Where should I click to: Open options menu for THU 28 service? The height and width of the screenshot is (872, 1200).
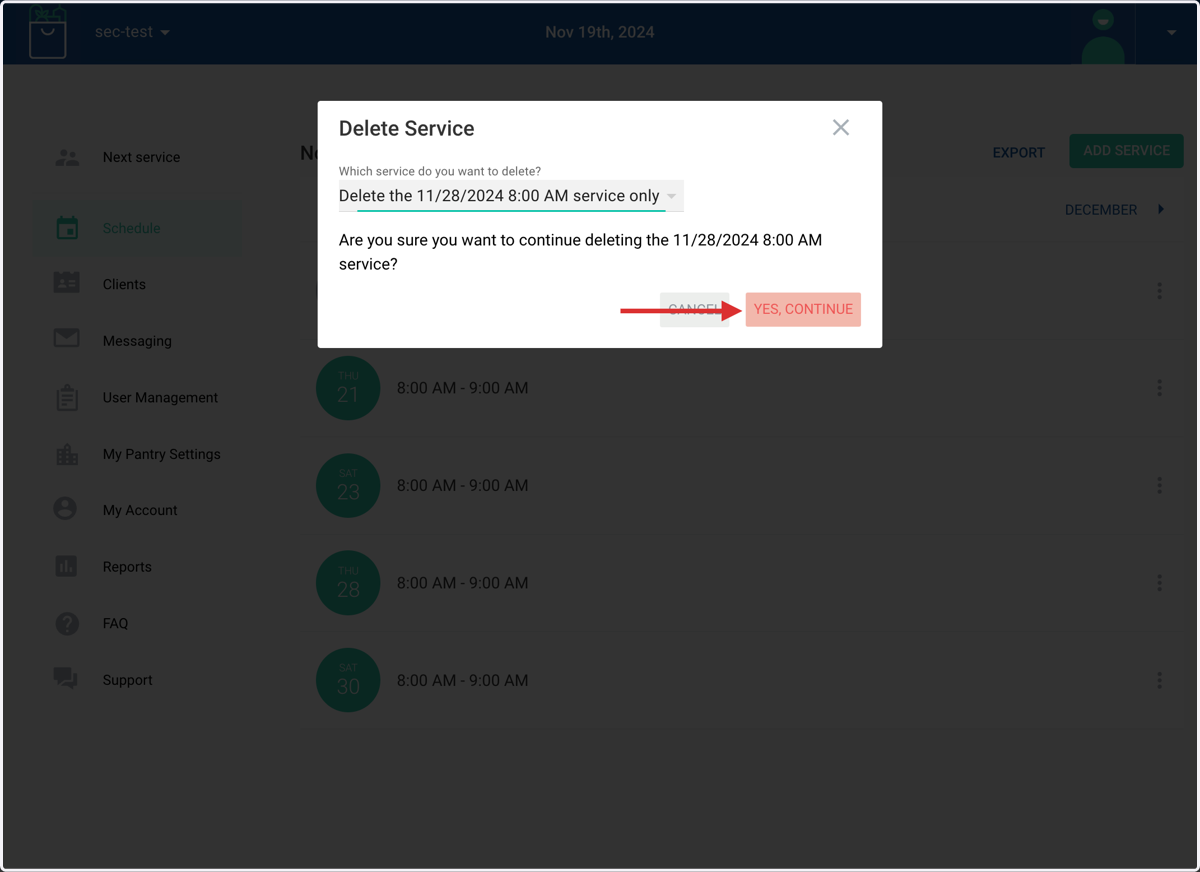tap(1159, 583)
